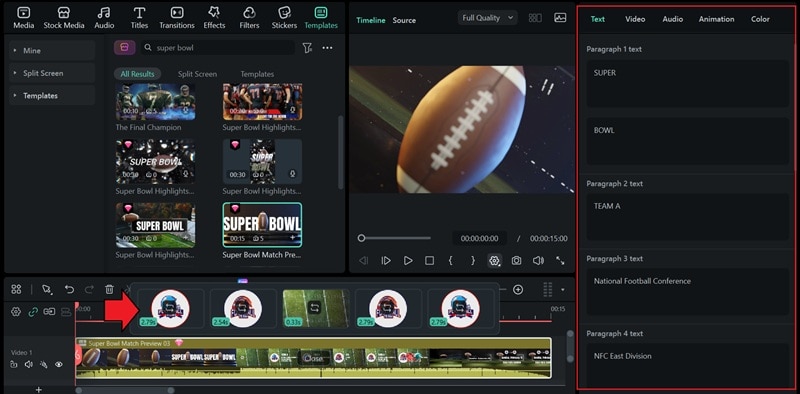The height and width of the screenshot is (394, 800).
Task: Open the Titles tab
Action: point(139,18)
